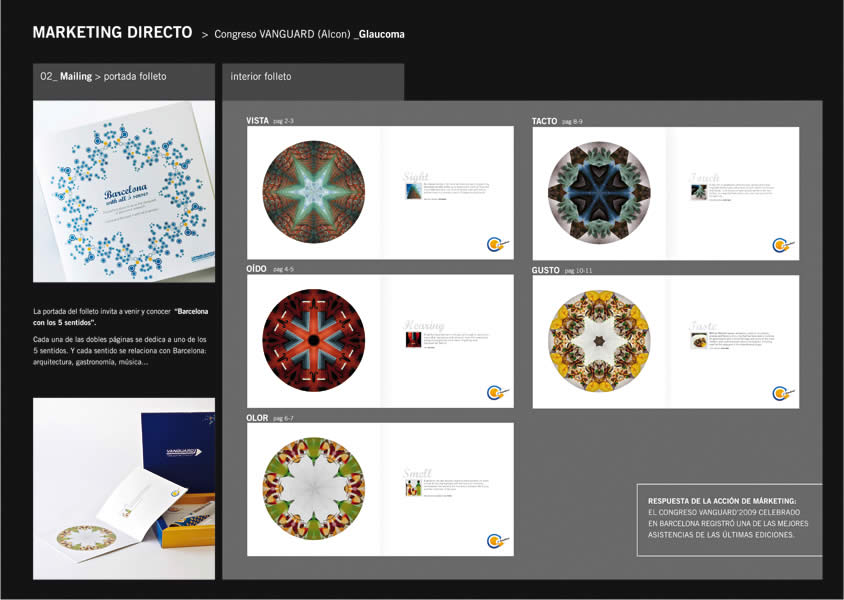This screenshot has width=844, height=600.
Task: Click the logo icon on the OLOR spread
Action: 497,540
